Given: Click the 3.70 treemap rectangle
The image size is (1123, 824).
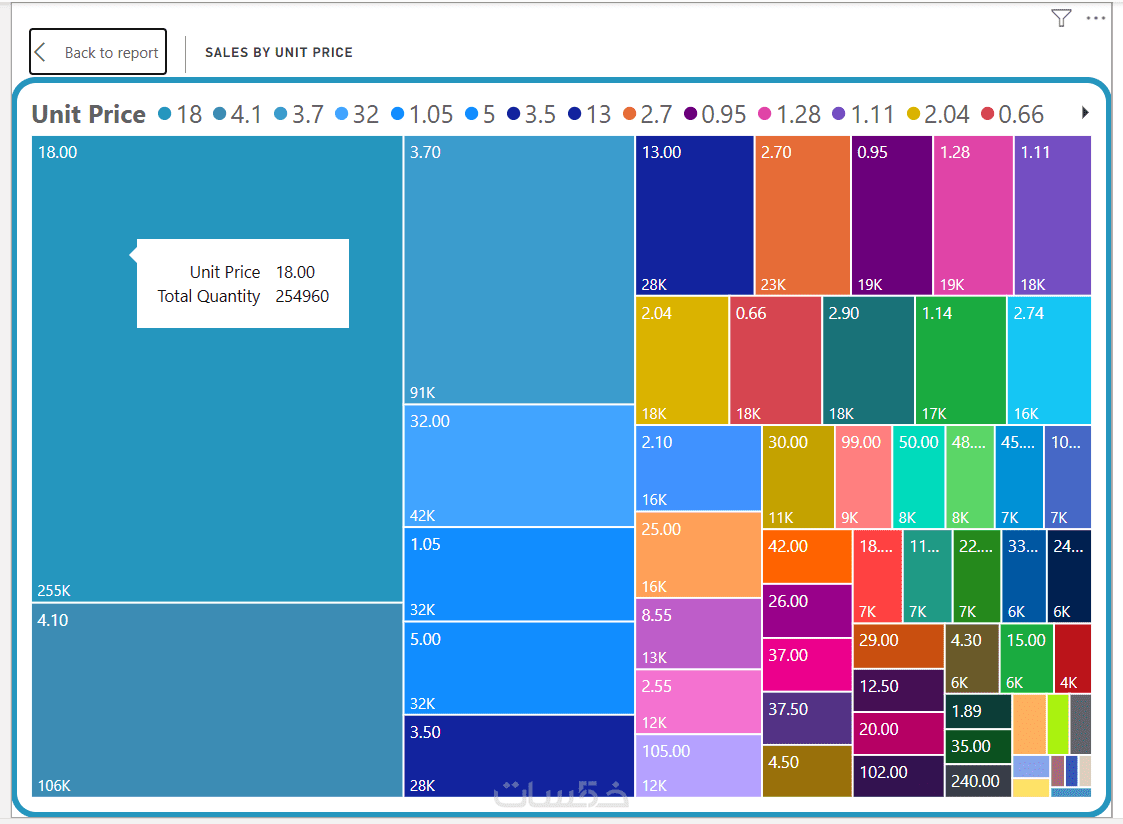Looking at the screenshot, I should click(518, 270).
